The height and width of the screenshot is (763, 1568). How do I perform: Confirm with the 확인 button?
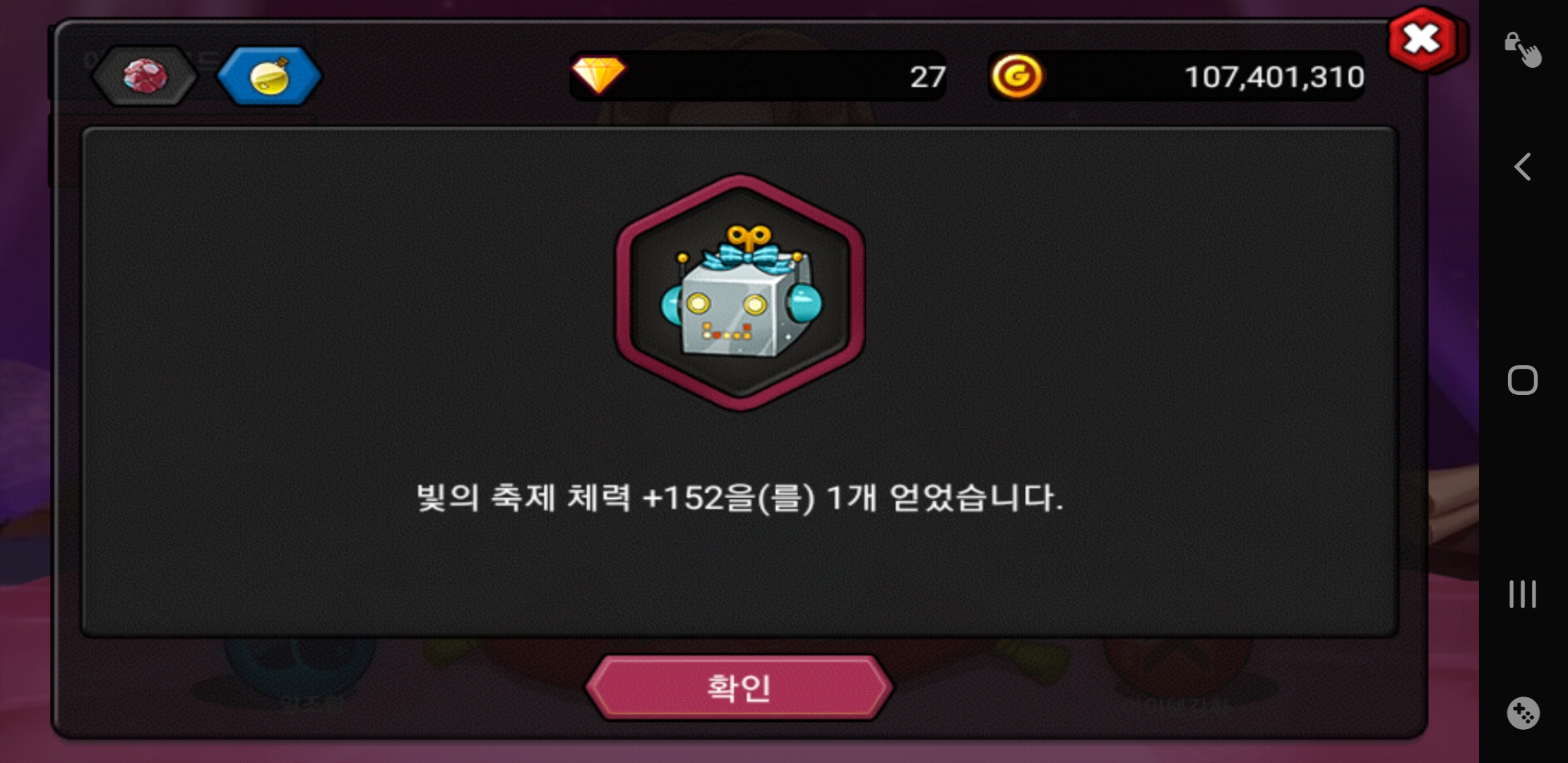click(x=740, y=687)
